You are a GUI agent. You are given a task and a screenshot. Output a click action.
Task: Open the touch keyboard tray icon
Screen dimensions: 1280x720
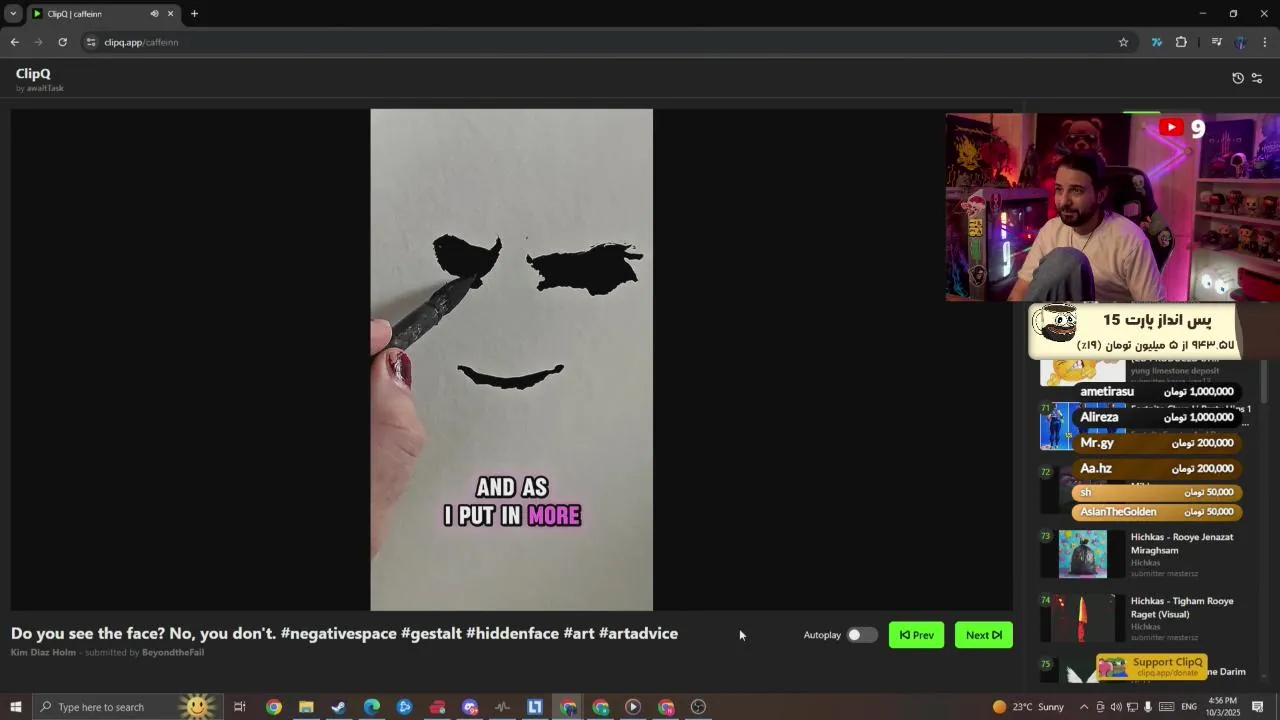[1166, 707]
